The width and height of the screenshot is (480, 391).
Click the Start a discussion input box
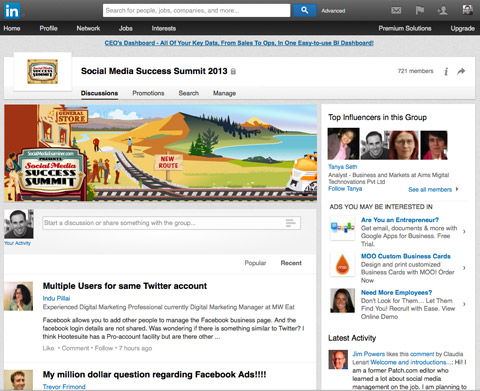[172, 223]
